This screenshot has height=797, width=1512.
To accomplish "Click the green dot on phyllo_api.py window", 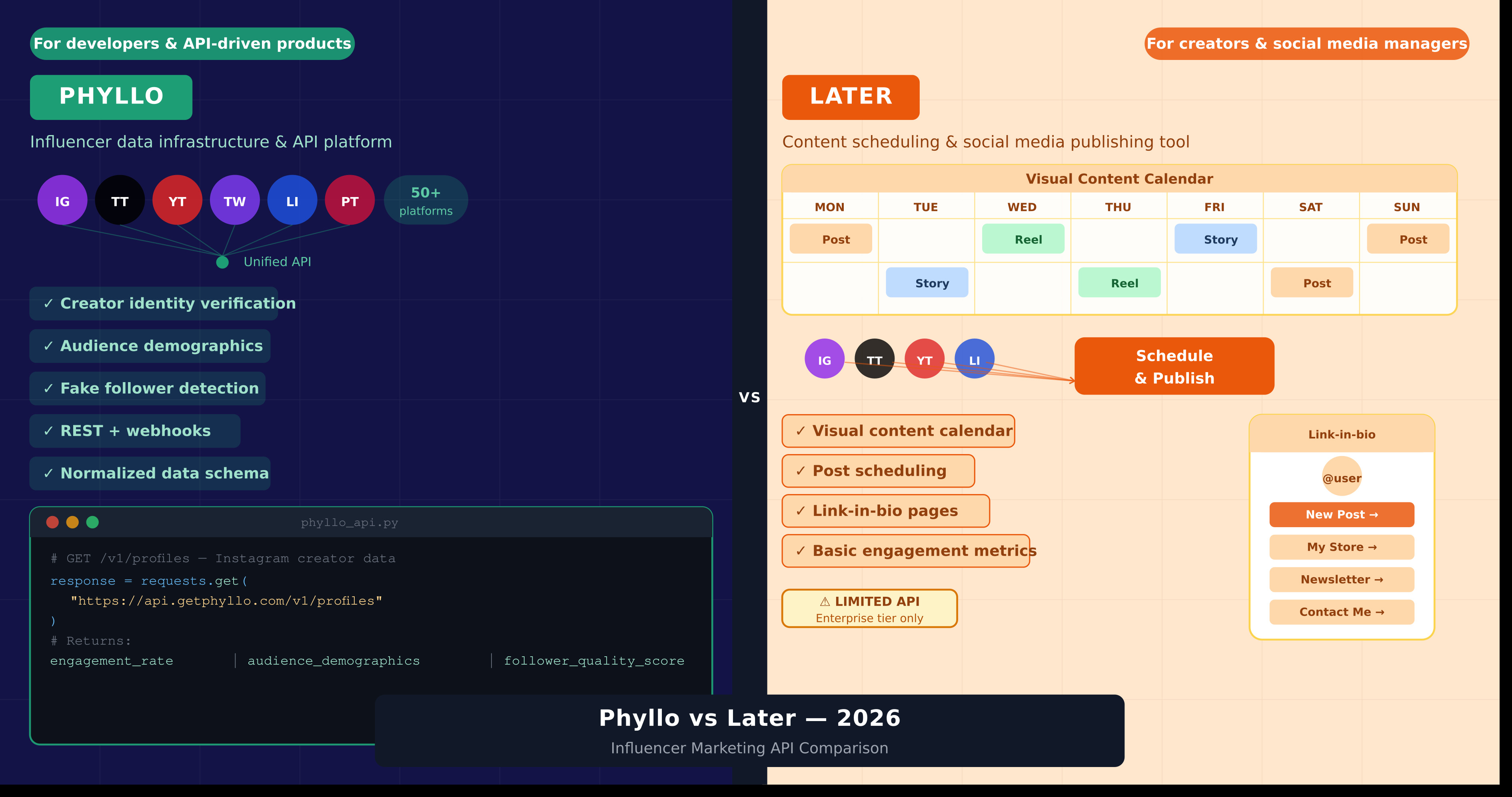I will click(x=92, y=522).
